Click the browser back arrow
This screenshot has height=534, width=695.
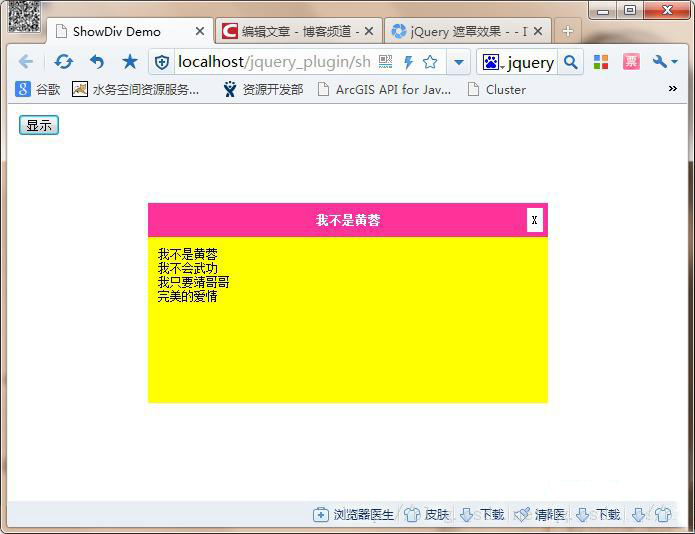tap(26, 62)
